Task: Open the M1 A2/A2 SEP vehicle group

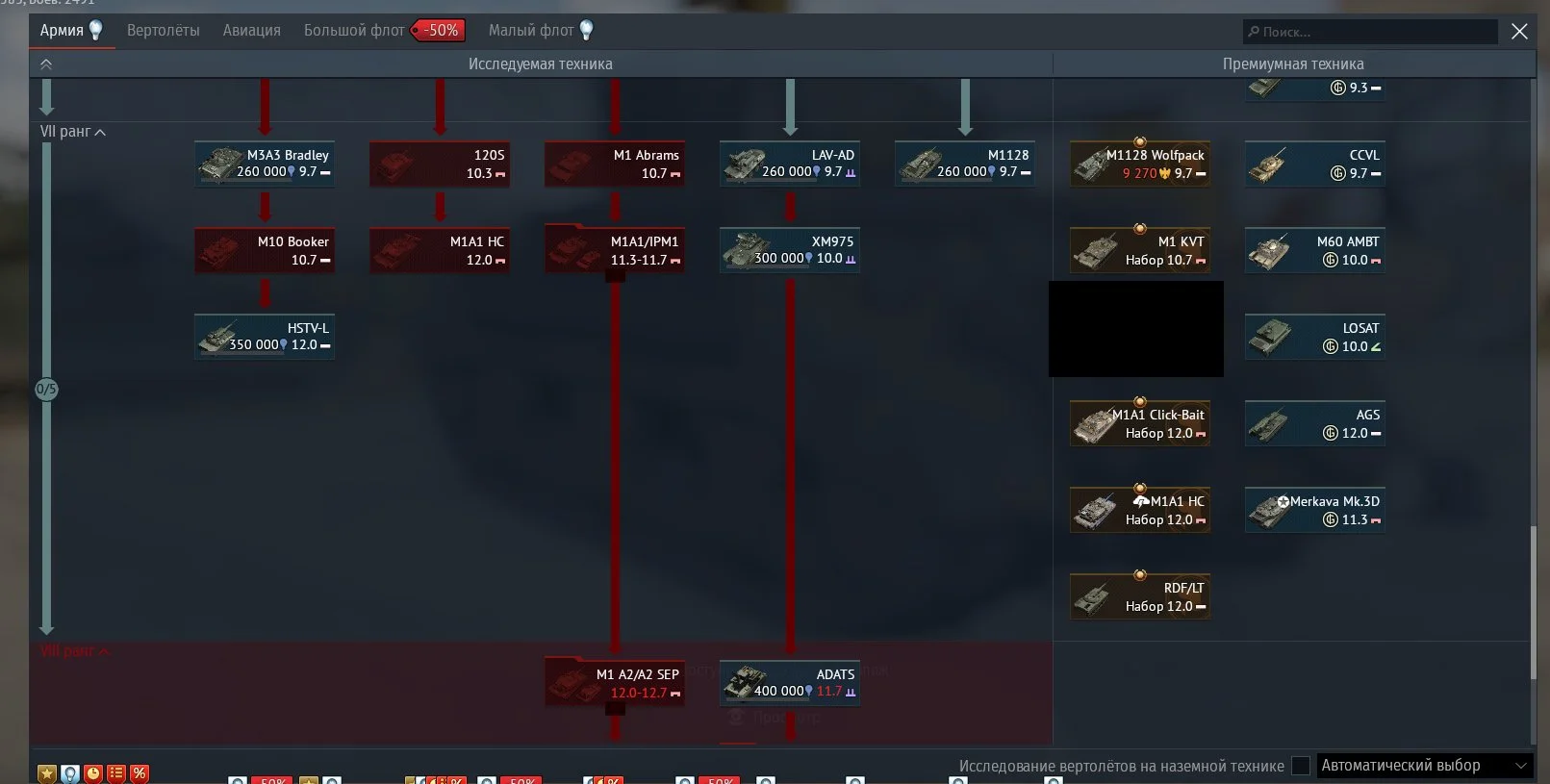Action: [615, 682]
